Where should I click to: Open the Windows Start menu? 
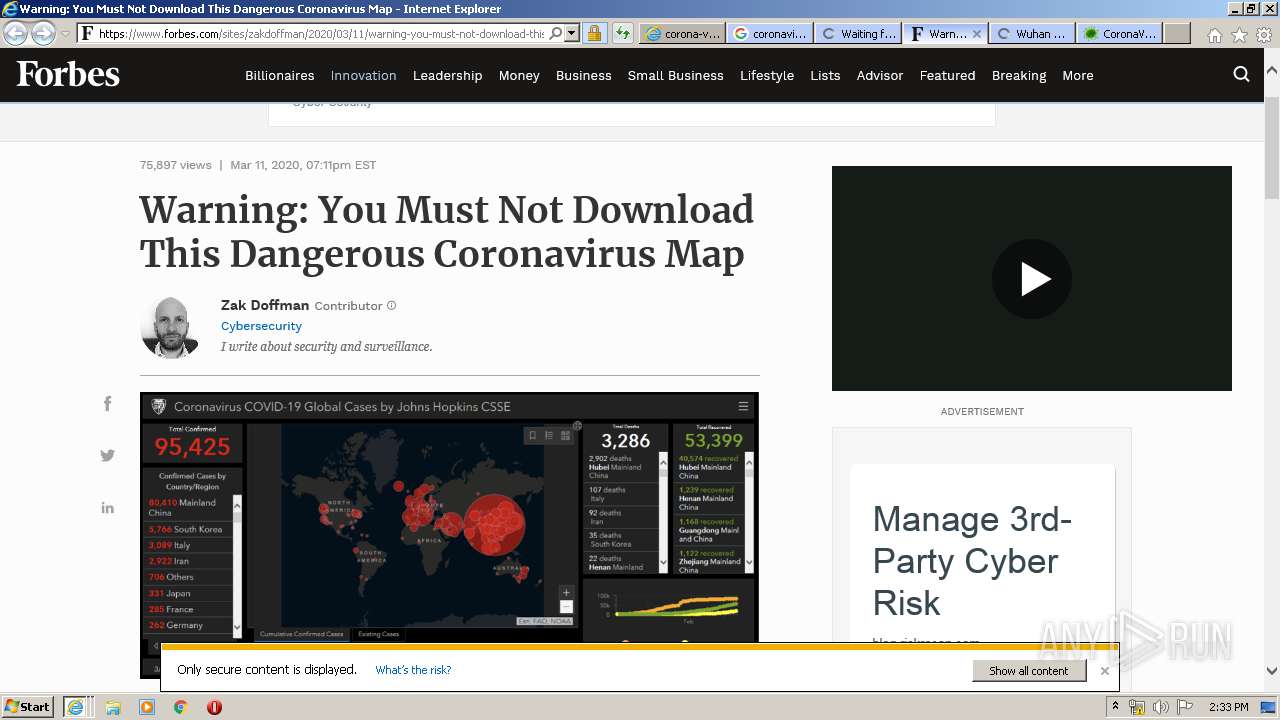tap(27, 706)
